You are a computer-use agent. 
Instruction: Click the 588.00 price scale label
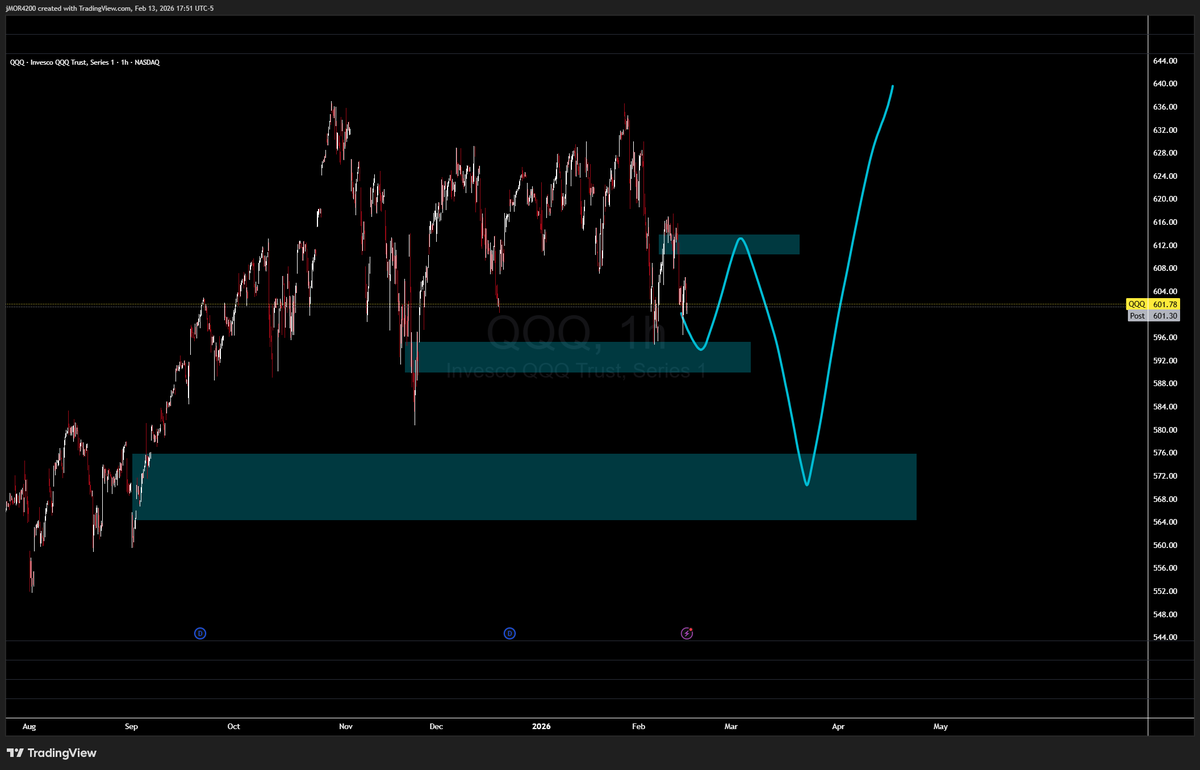point(1166,383)
